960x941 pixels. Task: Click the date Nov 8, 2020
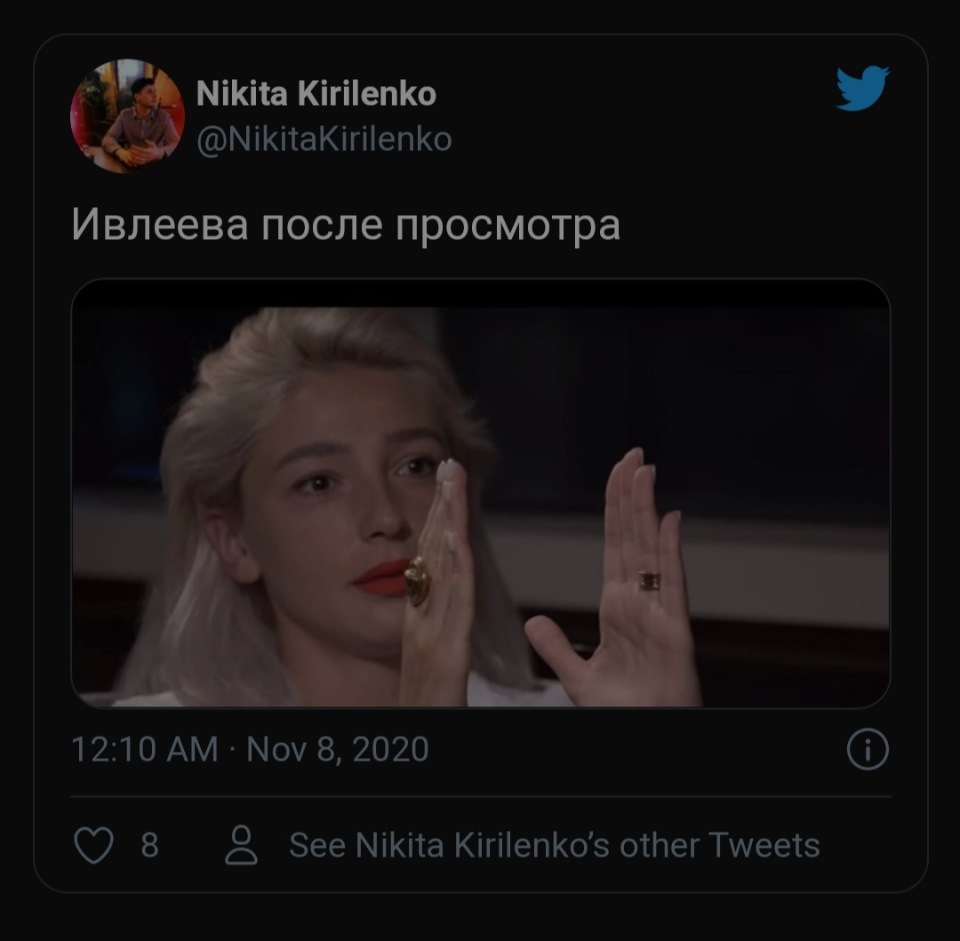click(337, 749)
